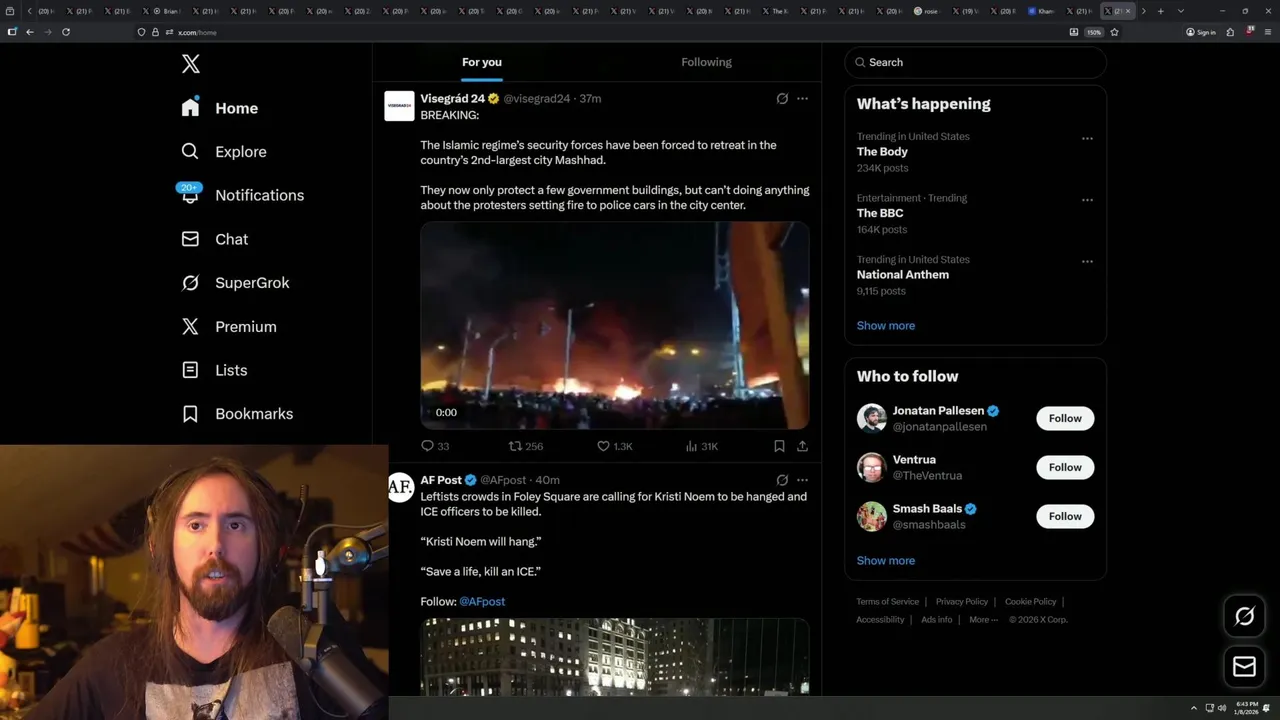Follow Jonatan Pallesen
Viewport: 1280px width, 720px height.
(1065, 418)
